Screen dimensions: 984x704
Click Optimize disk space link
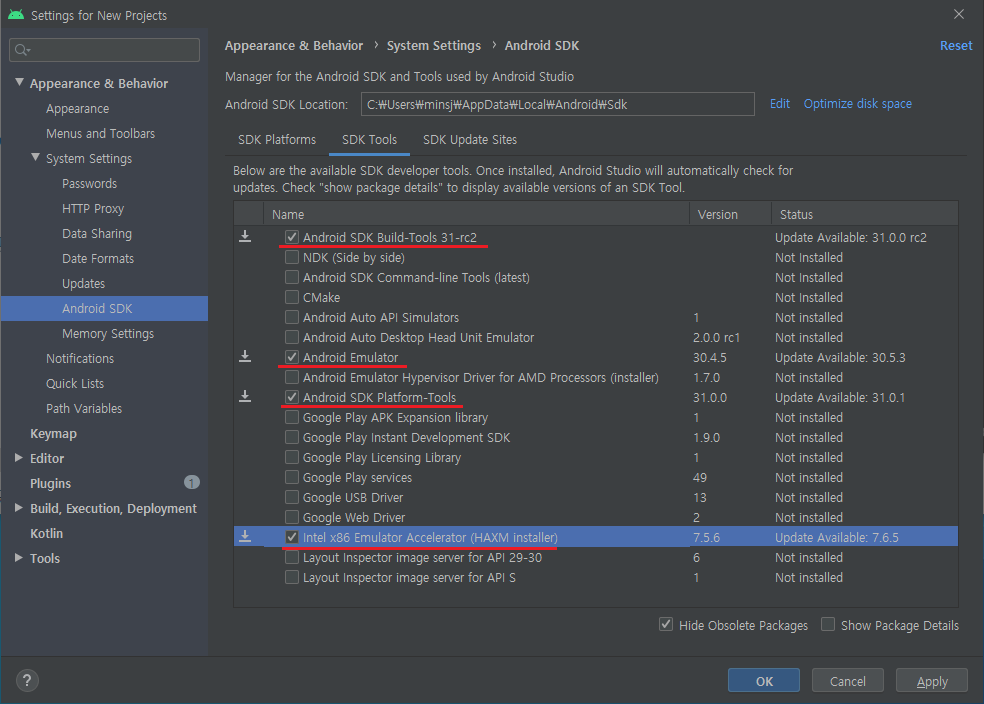tap(857, 104)
